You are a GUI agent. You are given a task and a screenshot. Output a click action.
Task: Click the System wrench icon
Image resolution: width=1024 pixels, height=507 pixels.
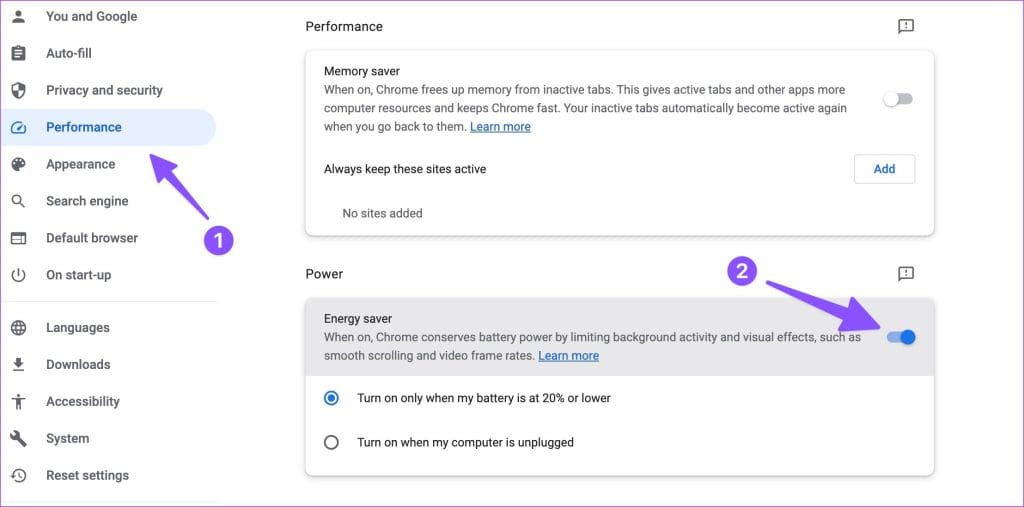[x=18, y=438]
